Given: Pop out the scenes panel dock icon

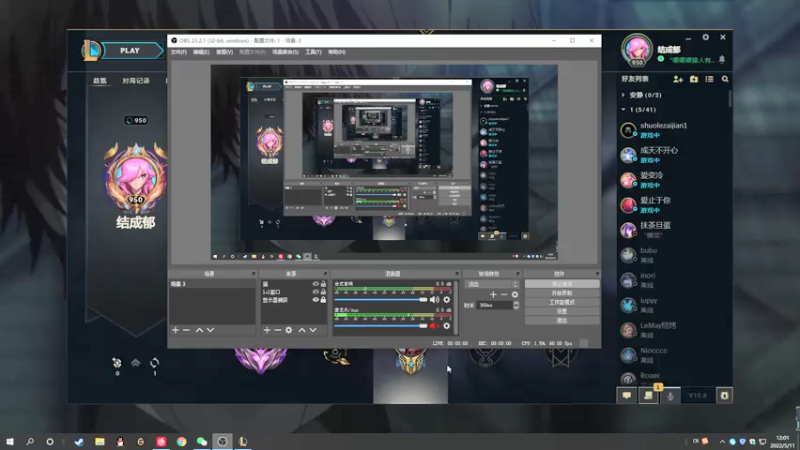Looking at the screenshot, I should 253,274.
